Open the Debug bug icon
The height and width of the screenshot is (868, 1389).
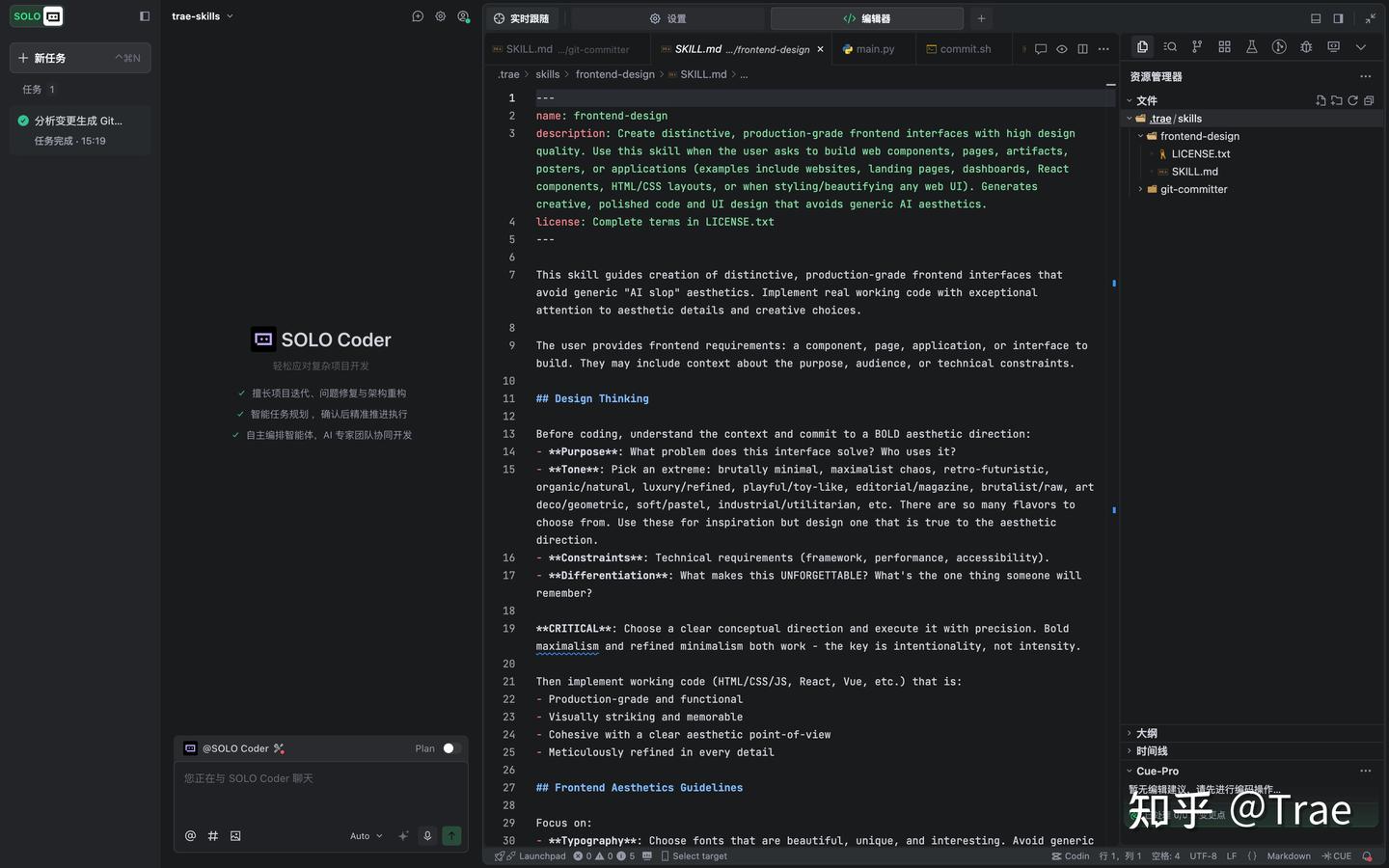1306,46
